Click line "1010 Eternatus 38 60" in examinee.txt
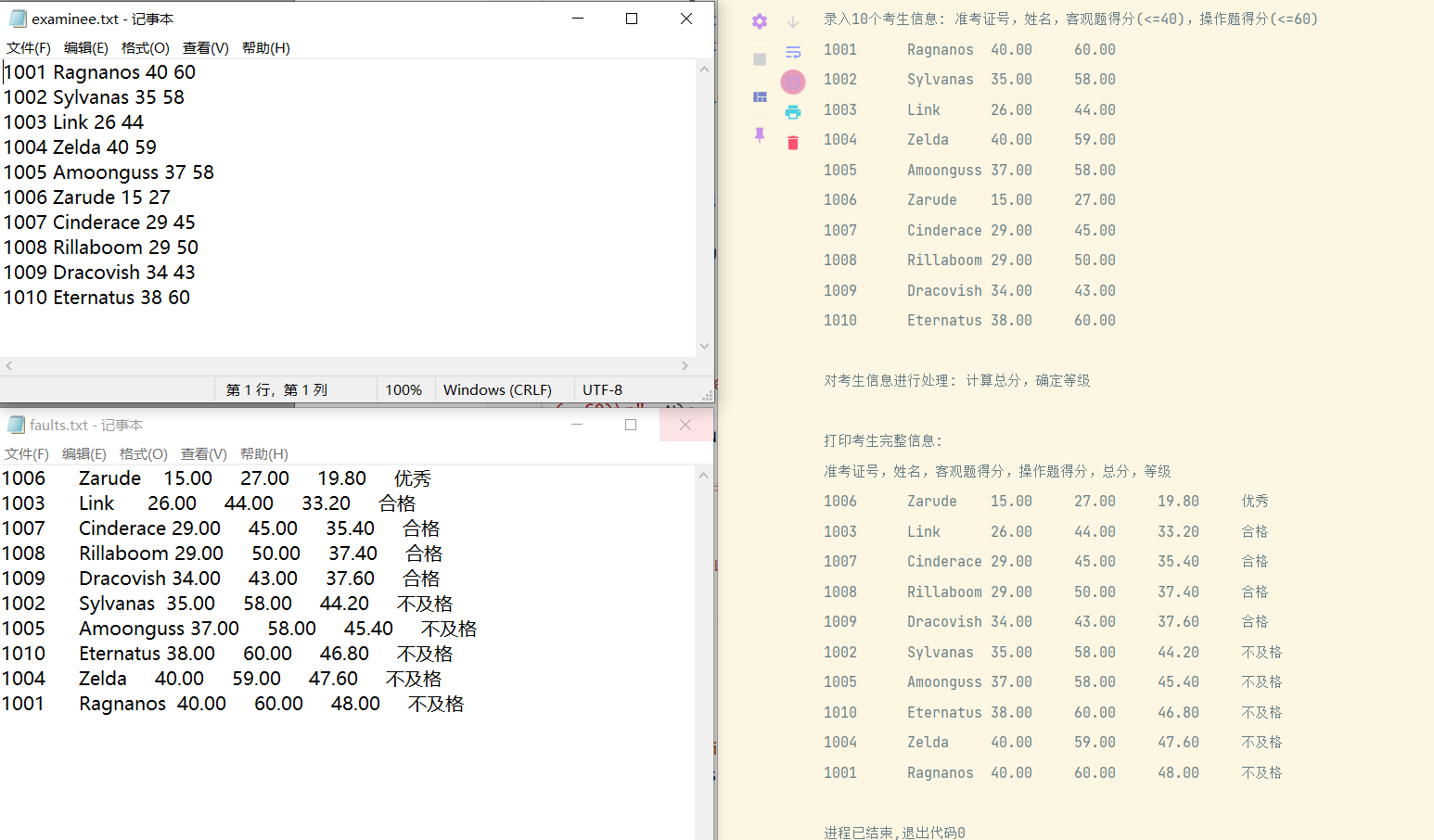The width and height of the screenshot is (1434, 840). (x=96, y=298)
